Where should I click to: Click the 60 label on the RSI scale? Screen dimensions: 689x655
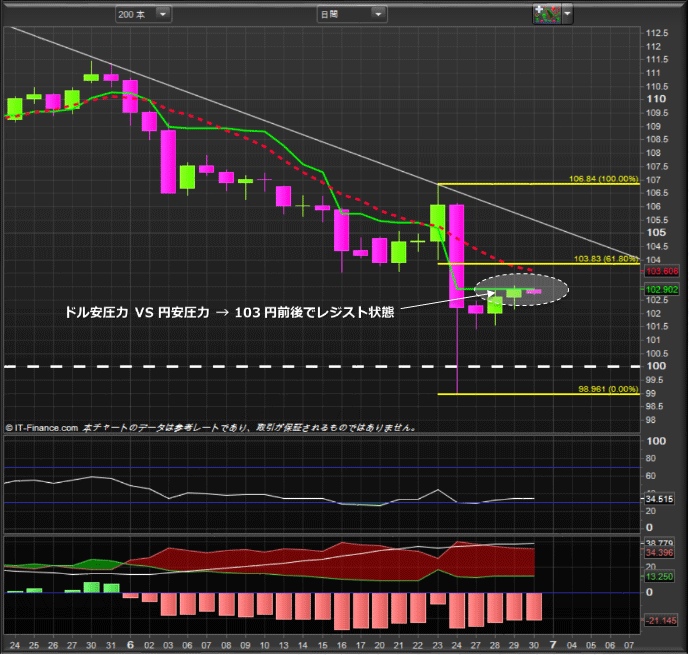pos(652,476)
